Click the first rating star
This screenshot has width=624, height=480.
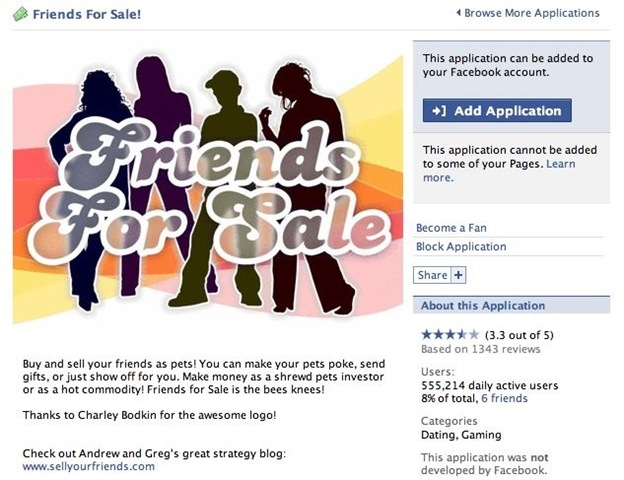(427, 334)
